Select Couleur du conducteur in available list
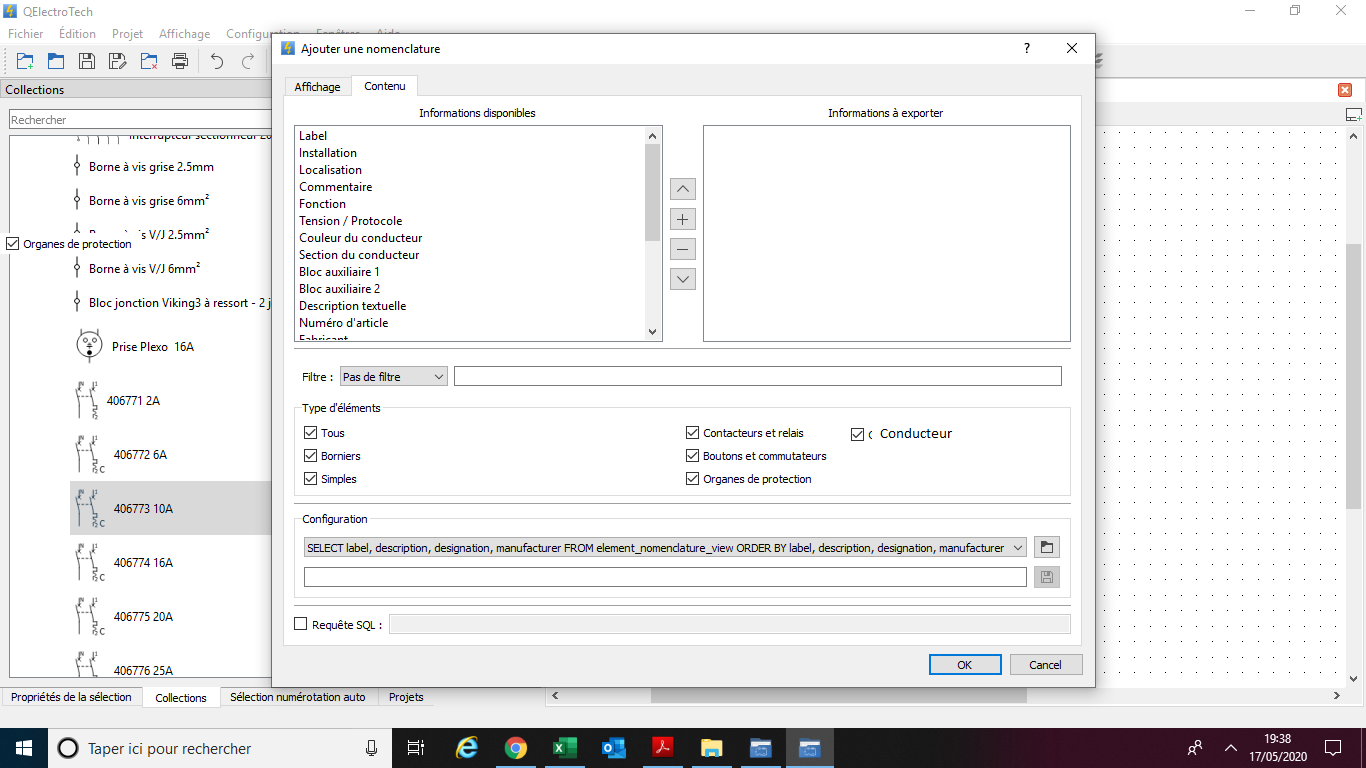 360,238
